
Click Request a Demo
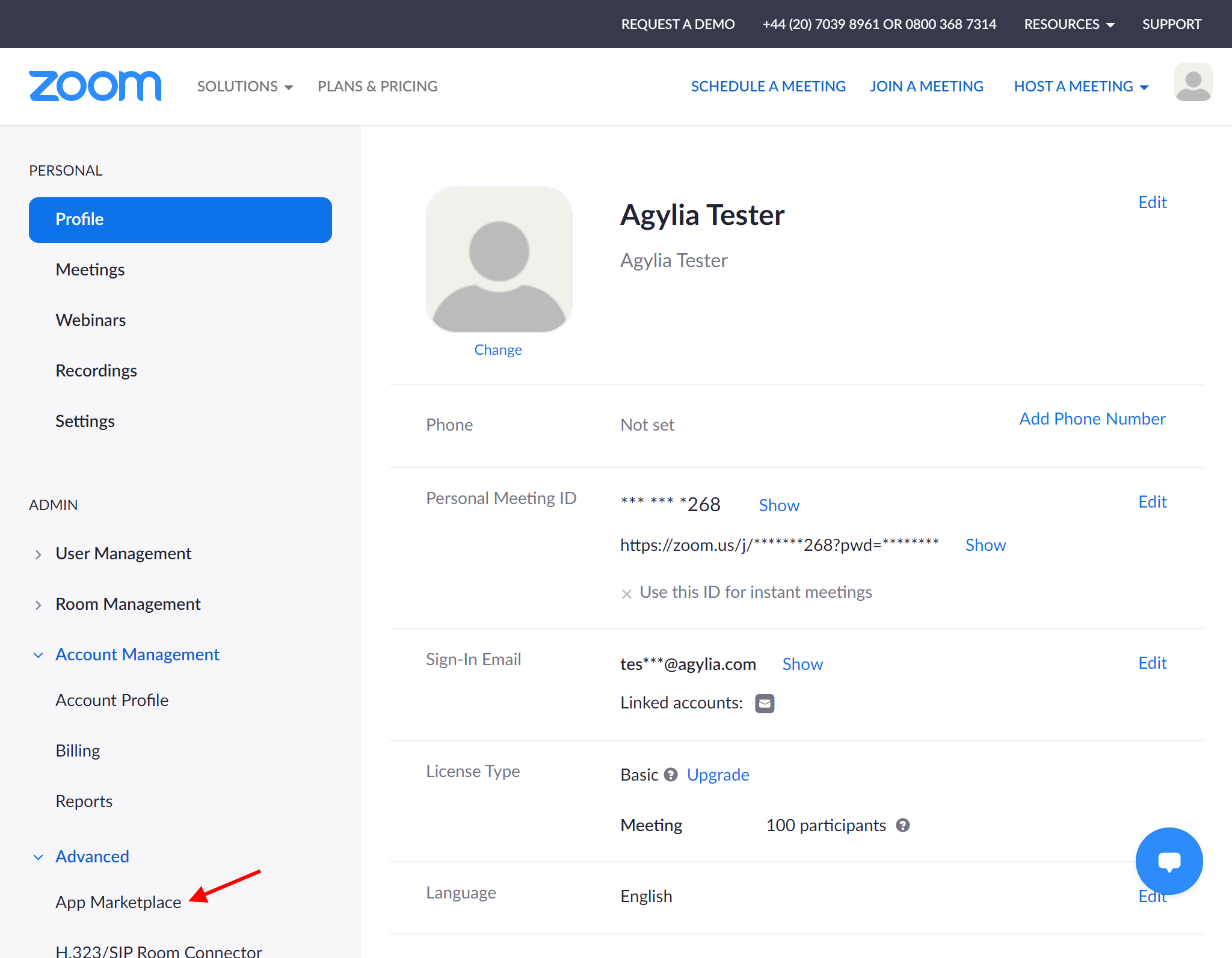(678, 24)
